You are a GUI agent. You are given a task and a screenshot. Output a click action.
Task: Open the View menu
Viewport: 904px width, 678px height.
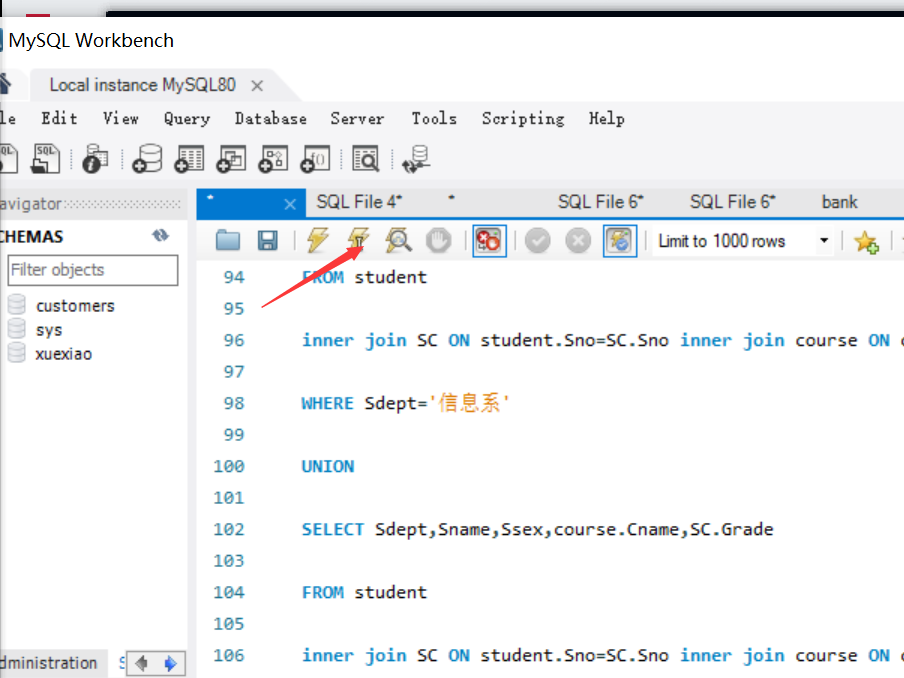click(120, 118)
